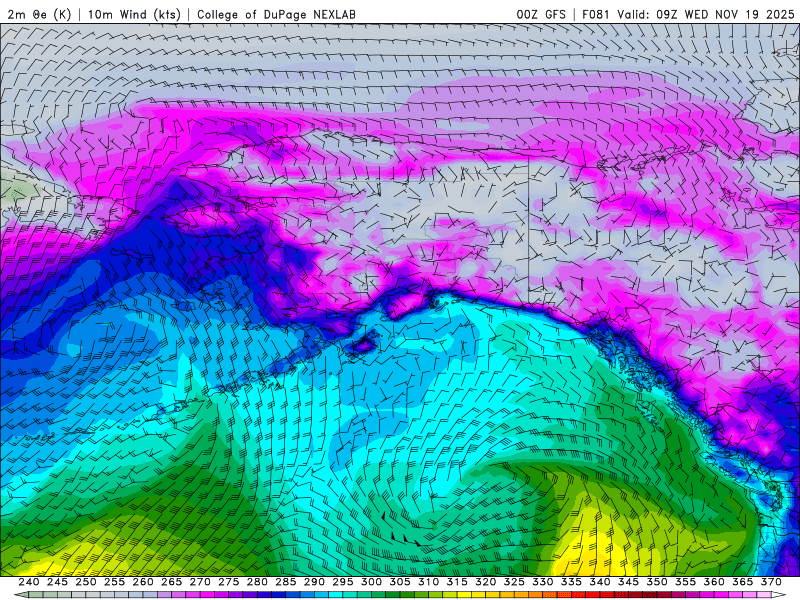Click the 310 value on the color scale
The image size is (800, 600).
click(x=429, y=582)
